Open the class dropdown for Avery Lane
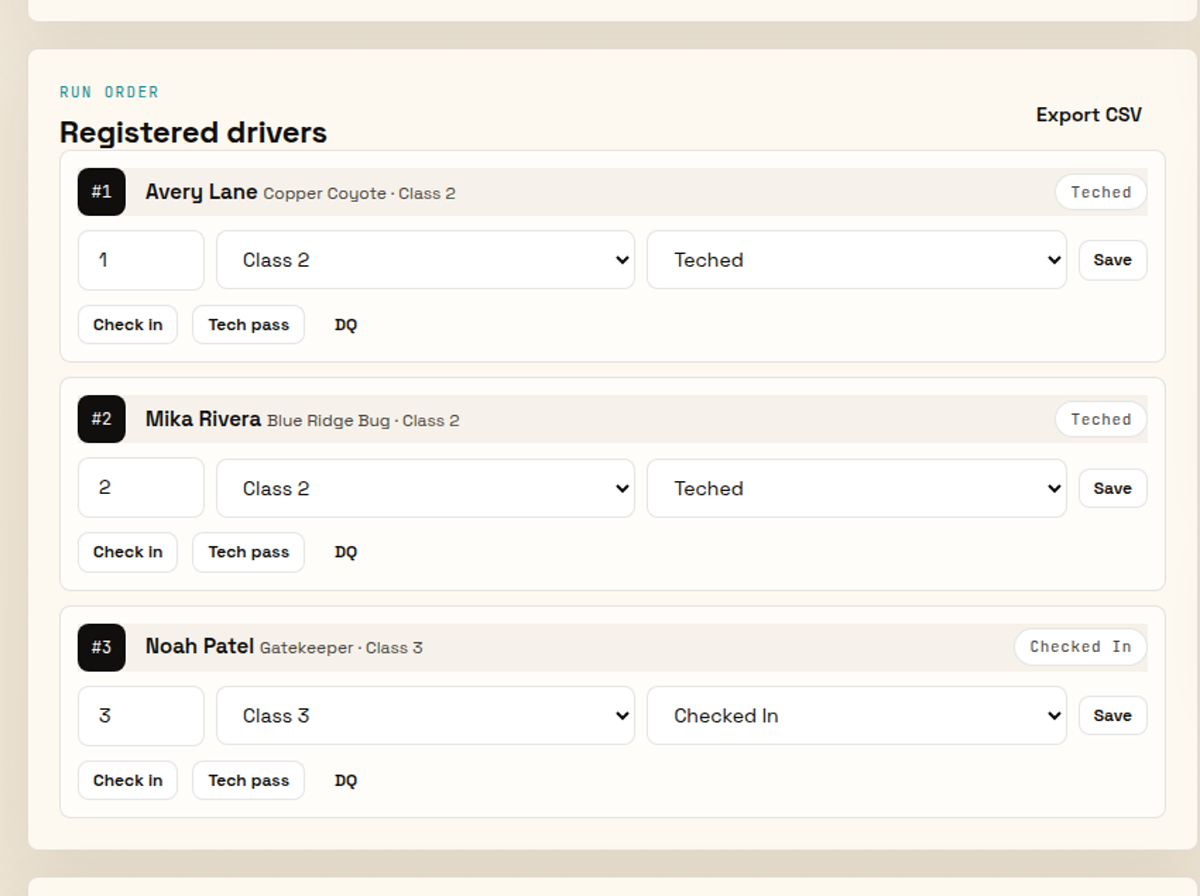 (x=425, y=260)
